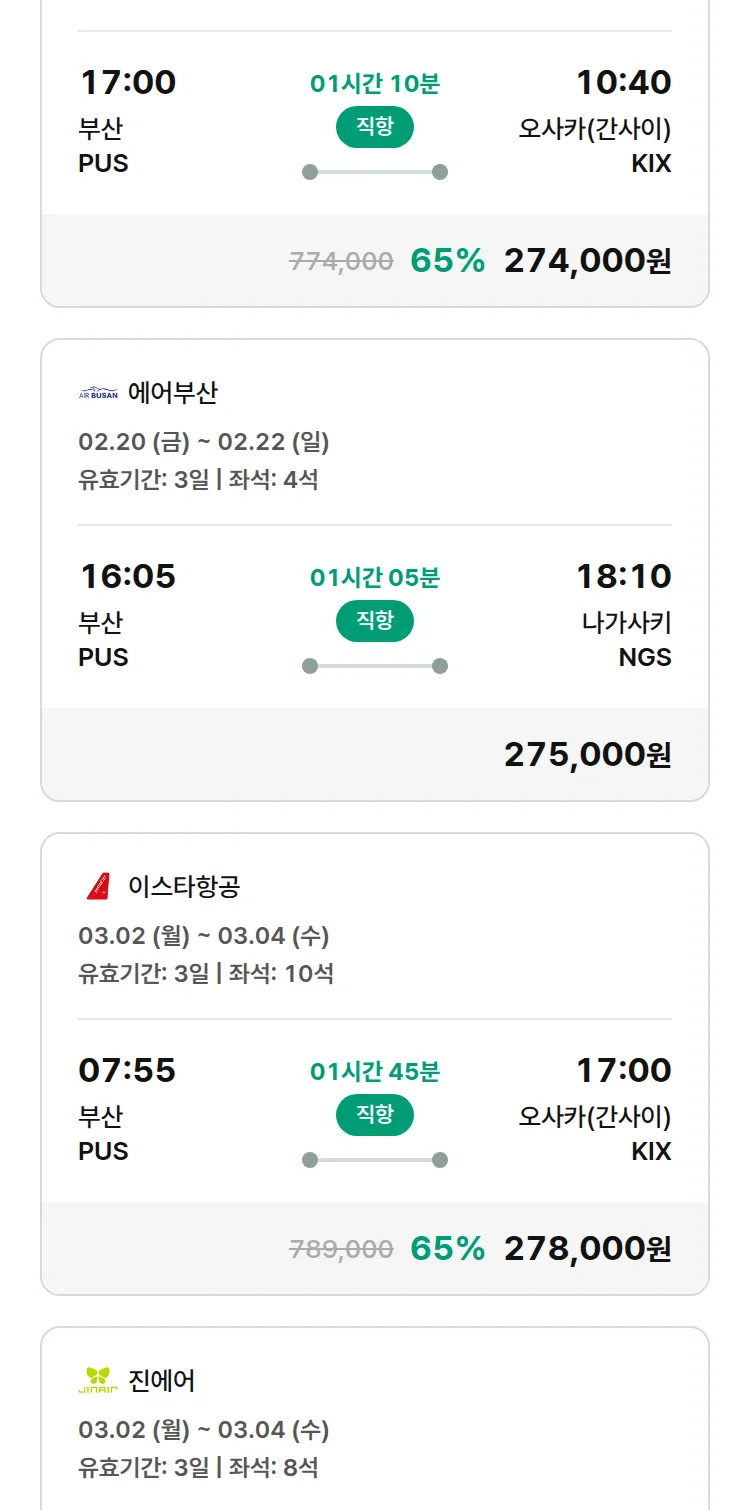Click the 02.20 (금) ~ 02.22 (일) dates
Image resolution: width=750 pixels, height=1510 pixels.
pos(204,442)
